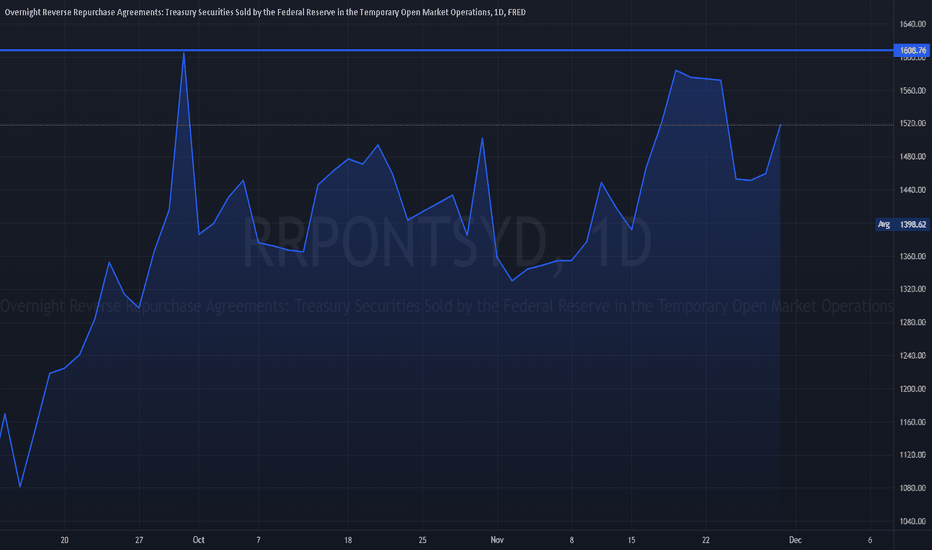Click the 18 date label on time axis
Screen dimensions: 932x550
point(348,540)
